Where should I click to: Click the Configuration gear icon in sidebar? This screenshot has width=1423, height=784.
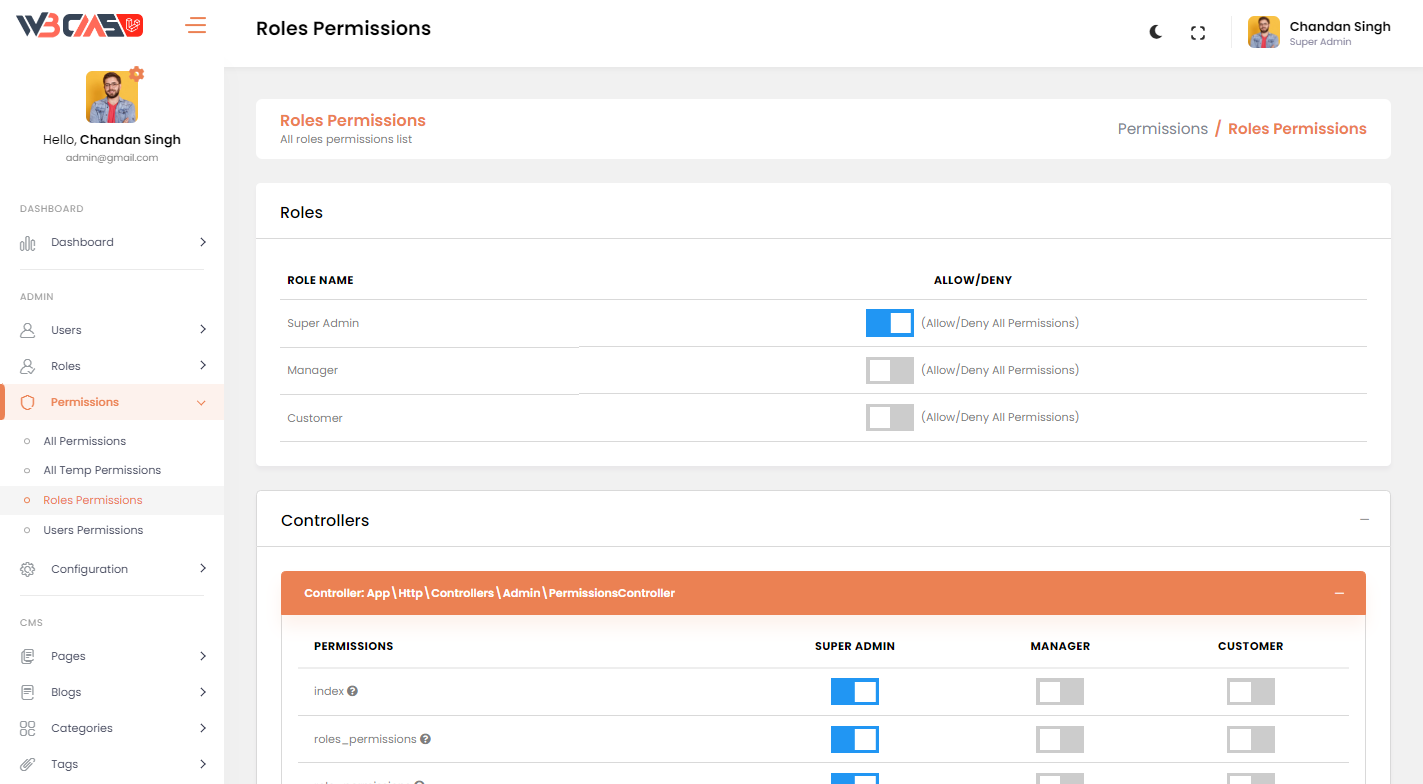(28, 569)
